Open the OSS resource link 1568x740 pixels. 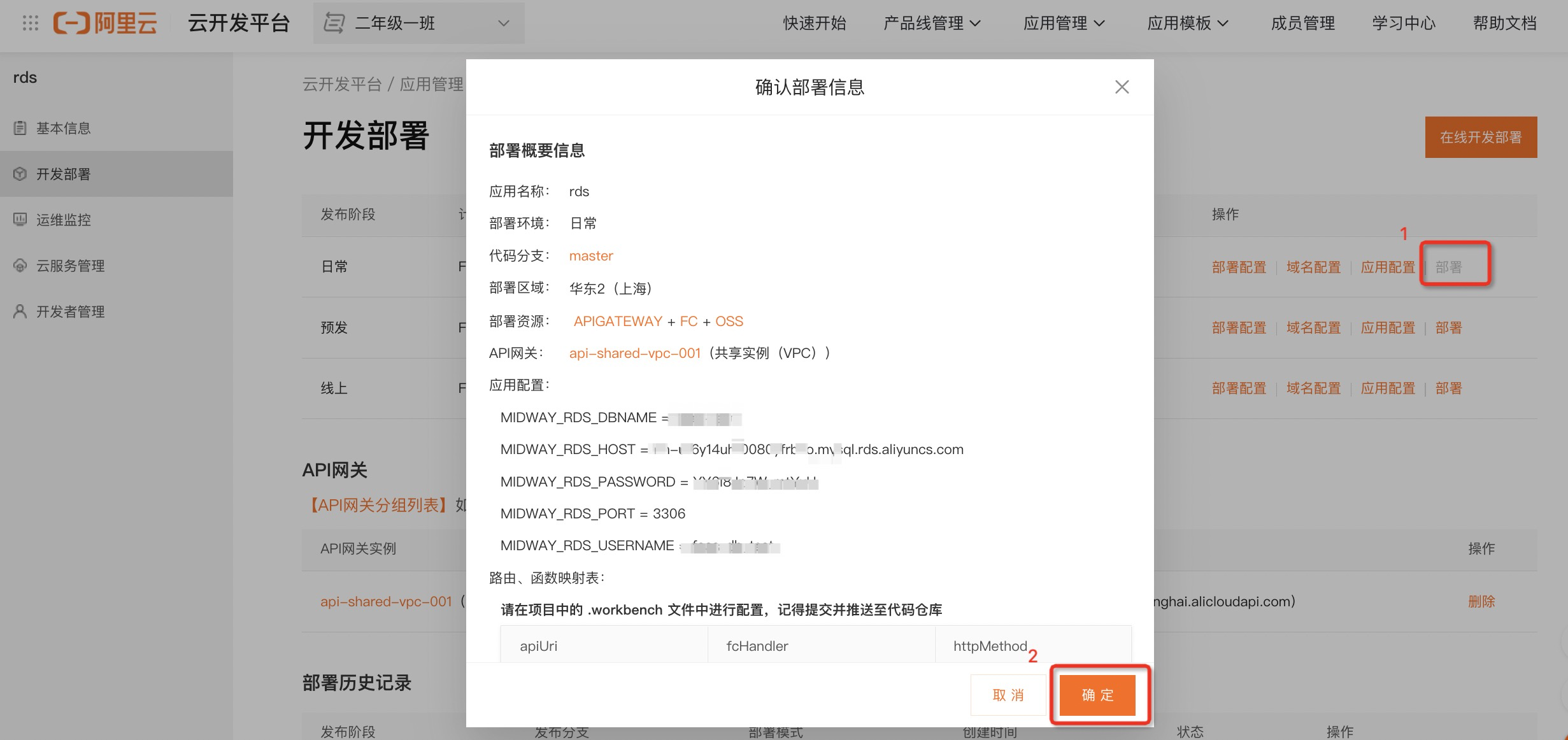[729, 322]
